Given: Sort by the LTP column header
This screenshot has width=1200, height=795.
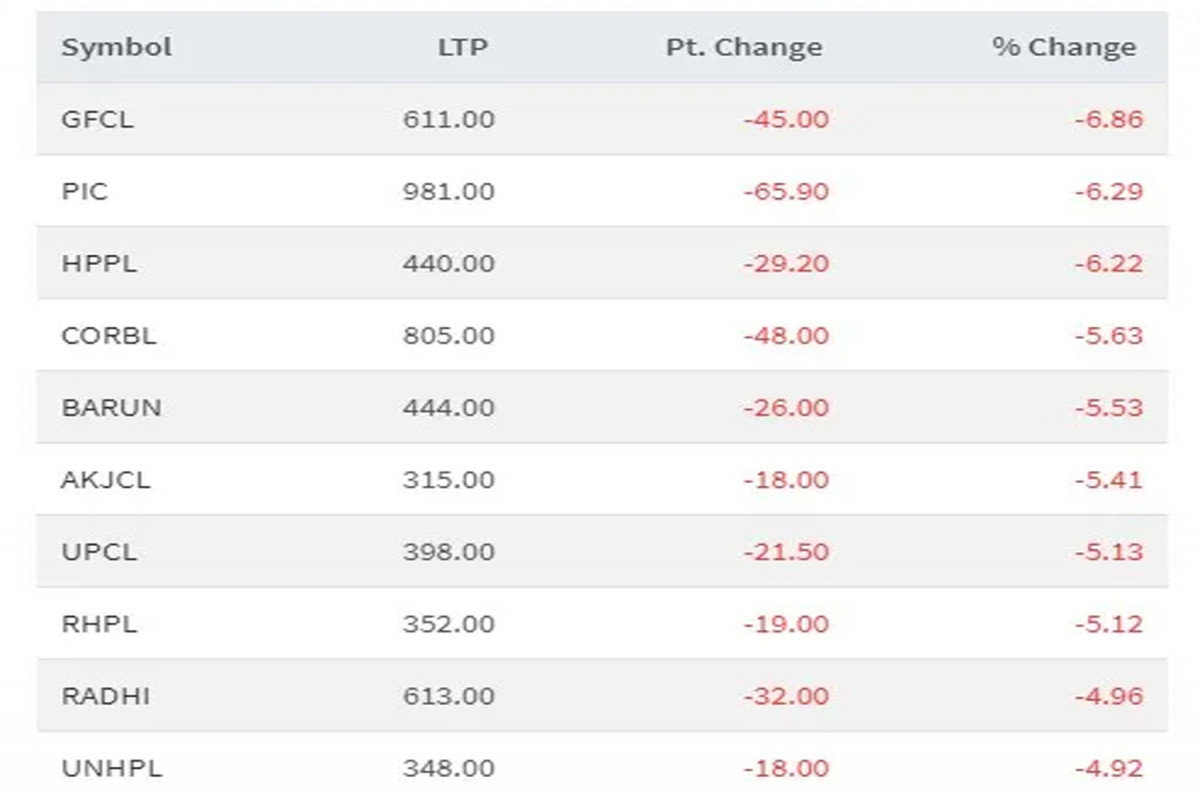Looking at the screenshot, I should click(462, 47).
